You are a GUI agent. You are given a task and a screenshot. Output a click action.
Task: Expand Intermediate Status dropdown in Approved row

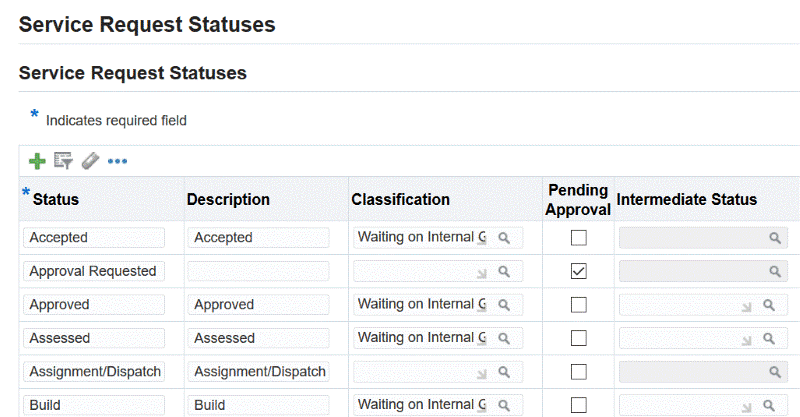coord(747,305)
